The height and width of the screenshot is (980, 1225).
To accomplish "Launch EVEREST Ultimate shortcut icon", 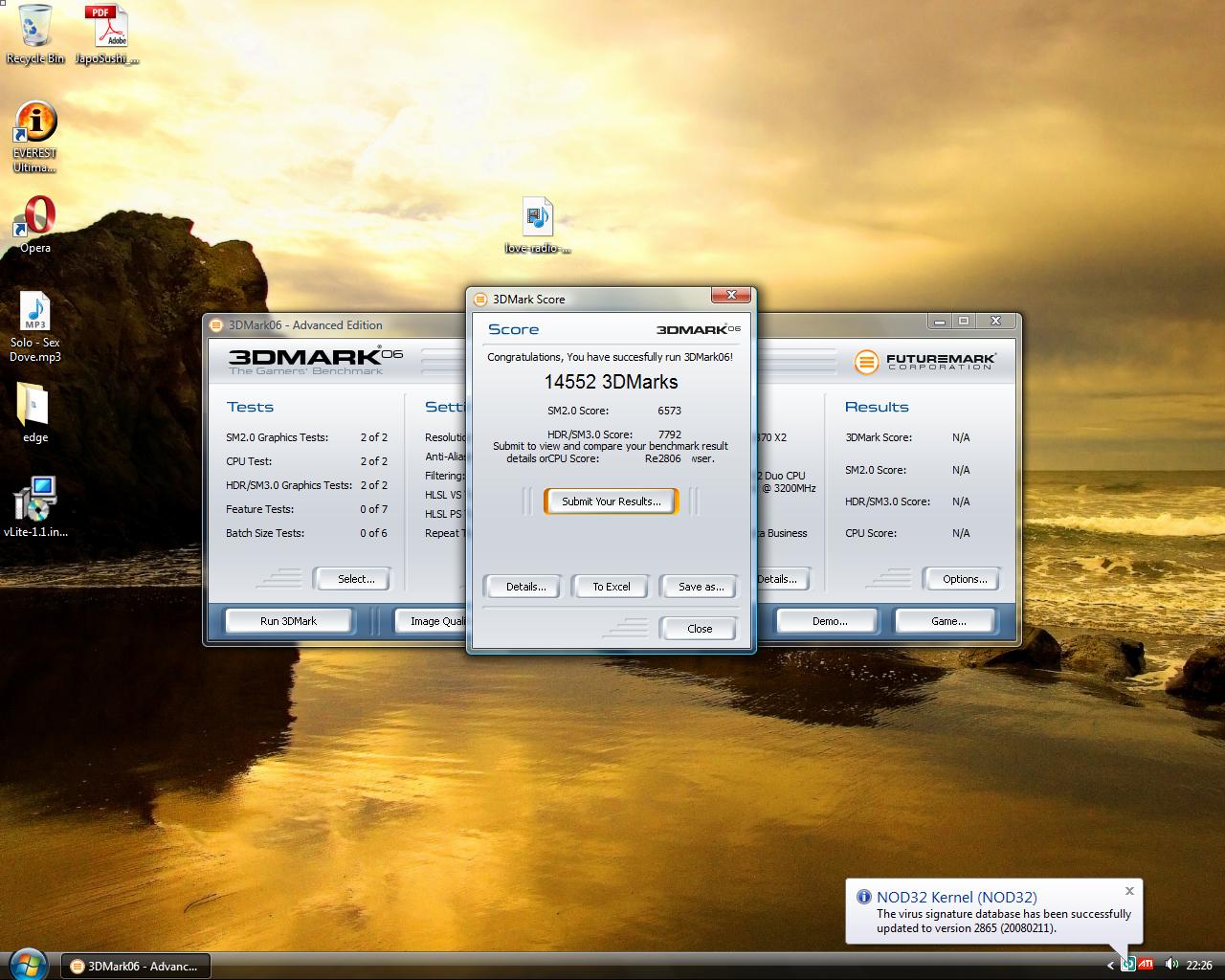I will pyautogui.click(x=35, y=137).
